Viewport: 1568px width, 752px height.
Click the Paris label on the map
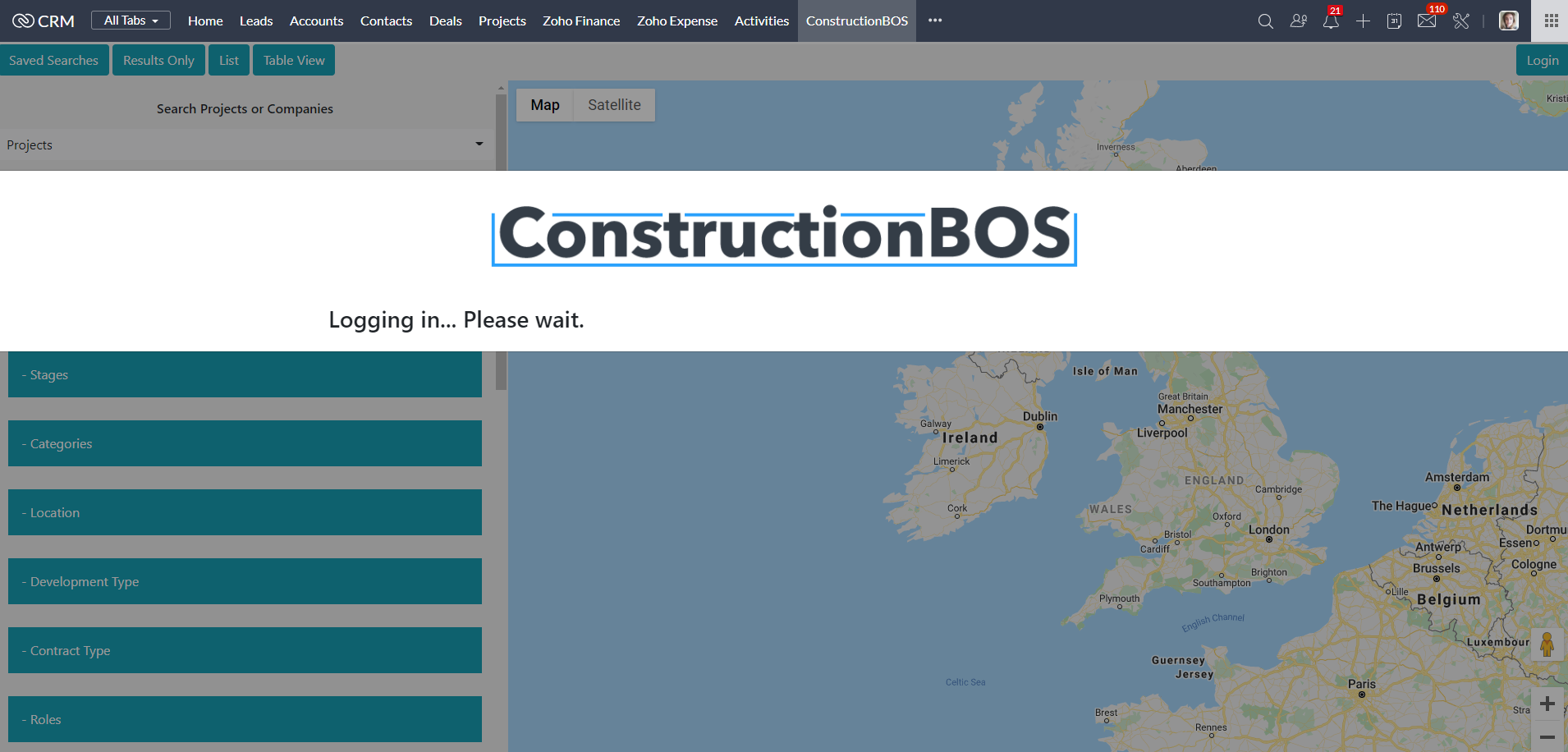click(1362, 684)
